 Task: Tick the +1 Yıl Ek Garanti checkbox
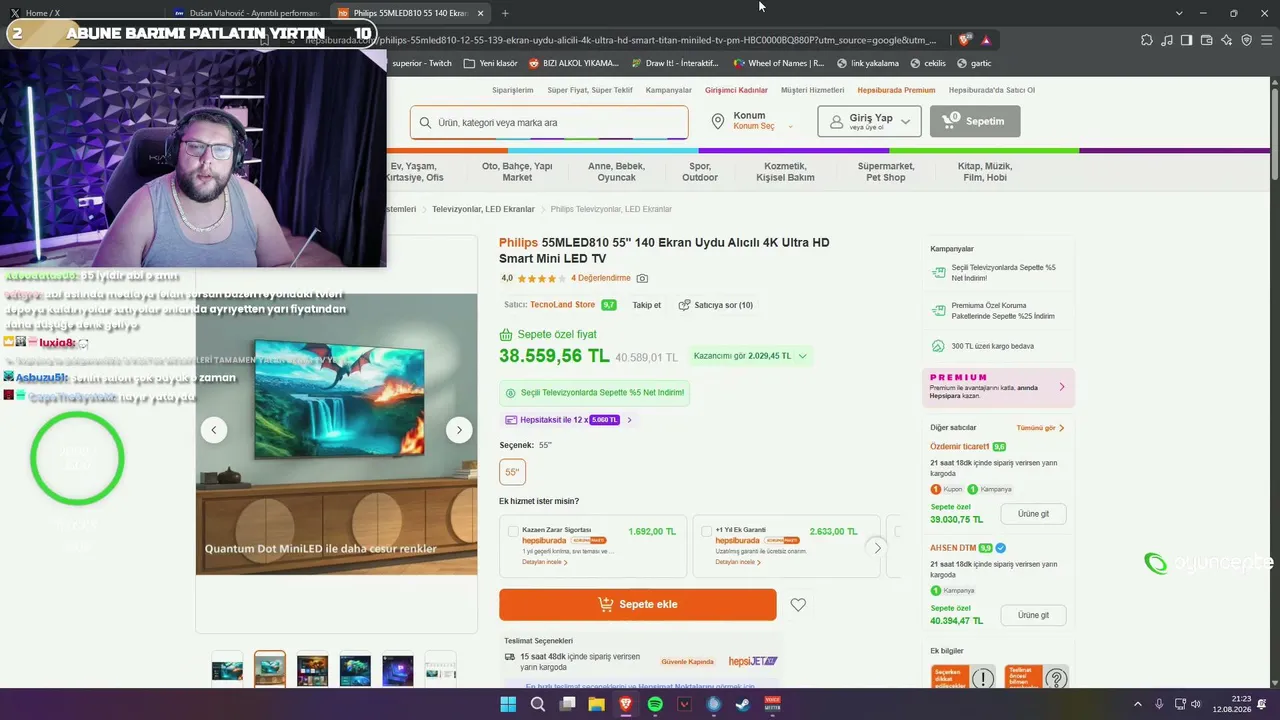(x=706, y=531)
